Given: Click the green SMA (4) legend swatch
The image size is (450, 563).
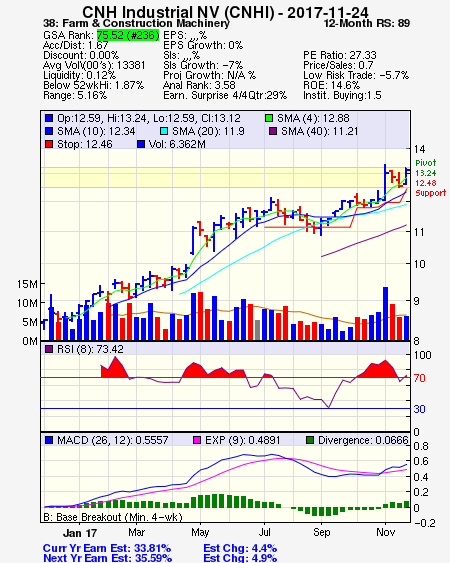Looking at the screenshot, I should point(269,118).
